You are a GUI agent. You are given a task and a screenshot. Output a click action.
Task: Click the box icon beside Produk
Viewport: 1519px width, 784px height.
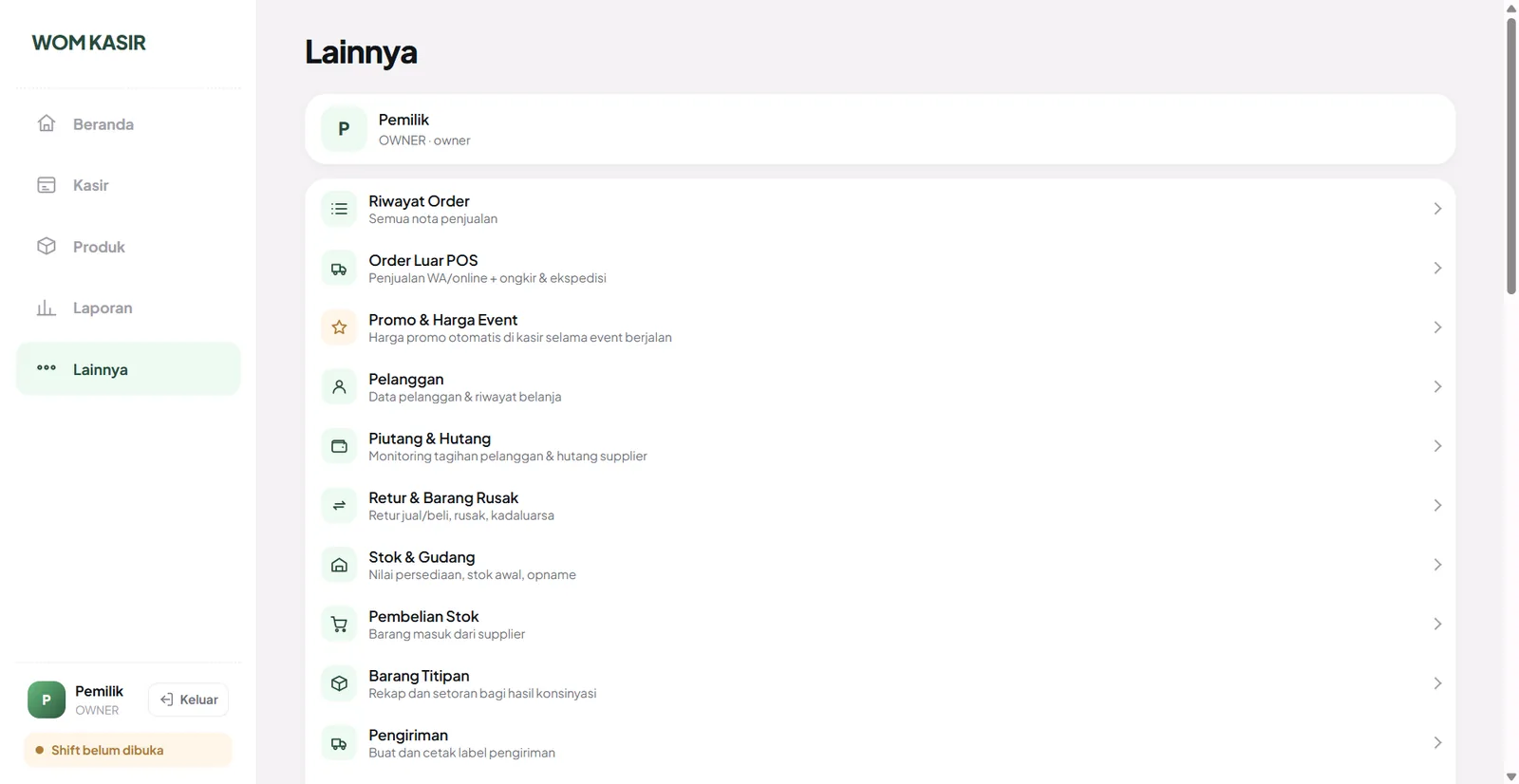pyautogui.click(x=47, y=246)
